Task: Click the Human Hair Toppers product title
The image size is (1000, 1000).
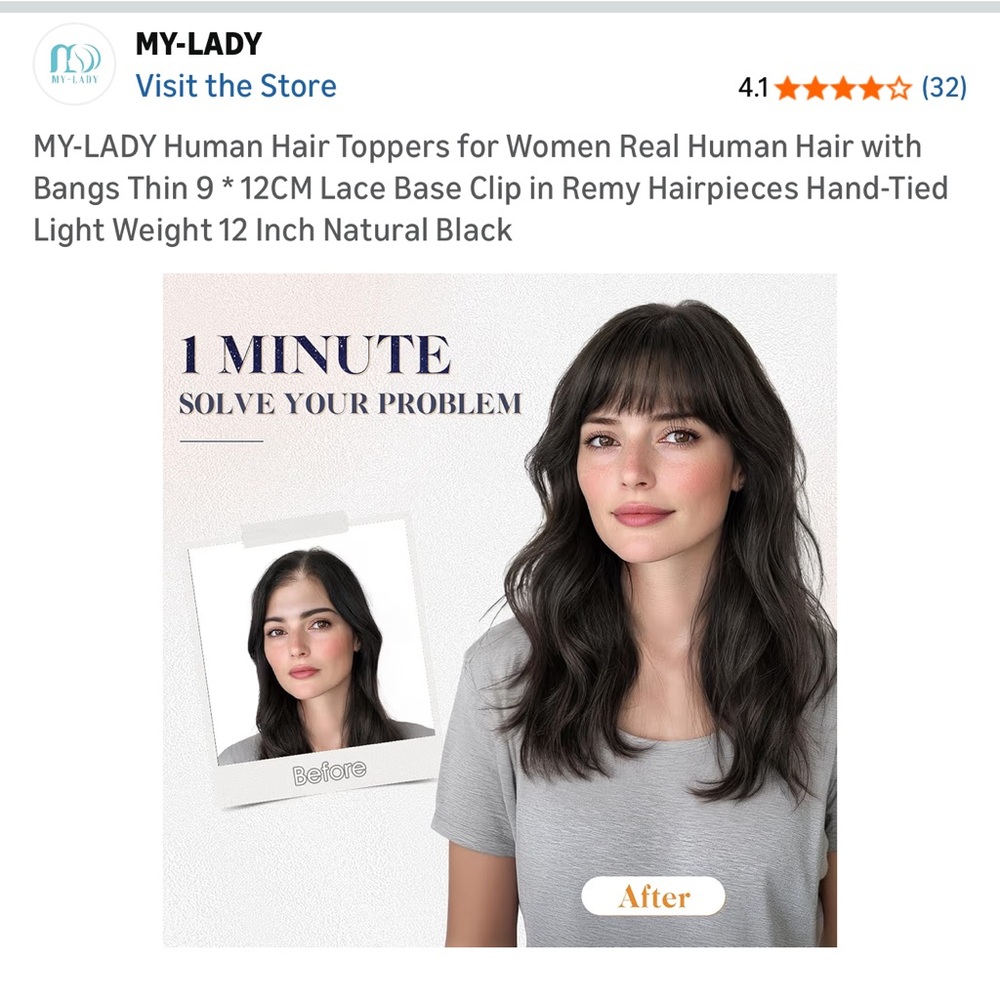Action: click(490, 188)
